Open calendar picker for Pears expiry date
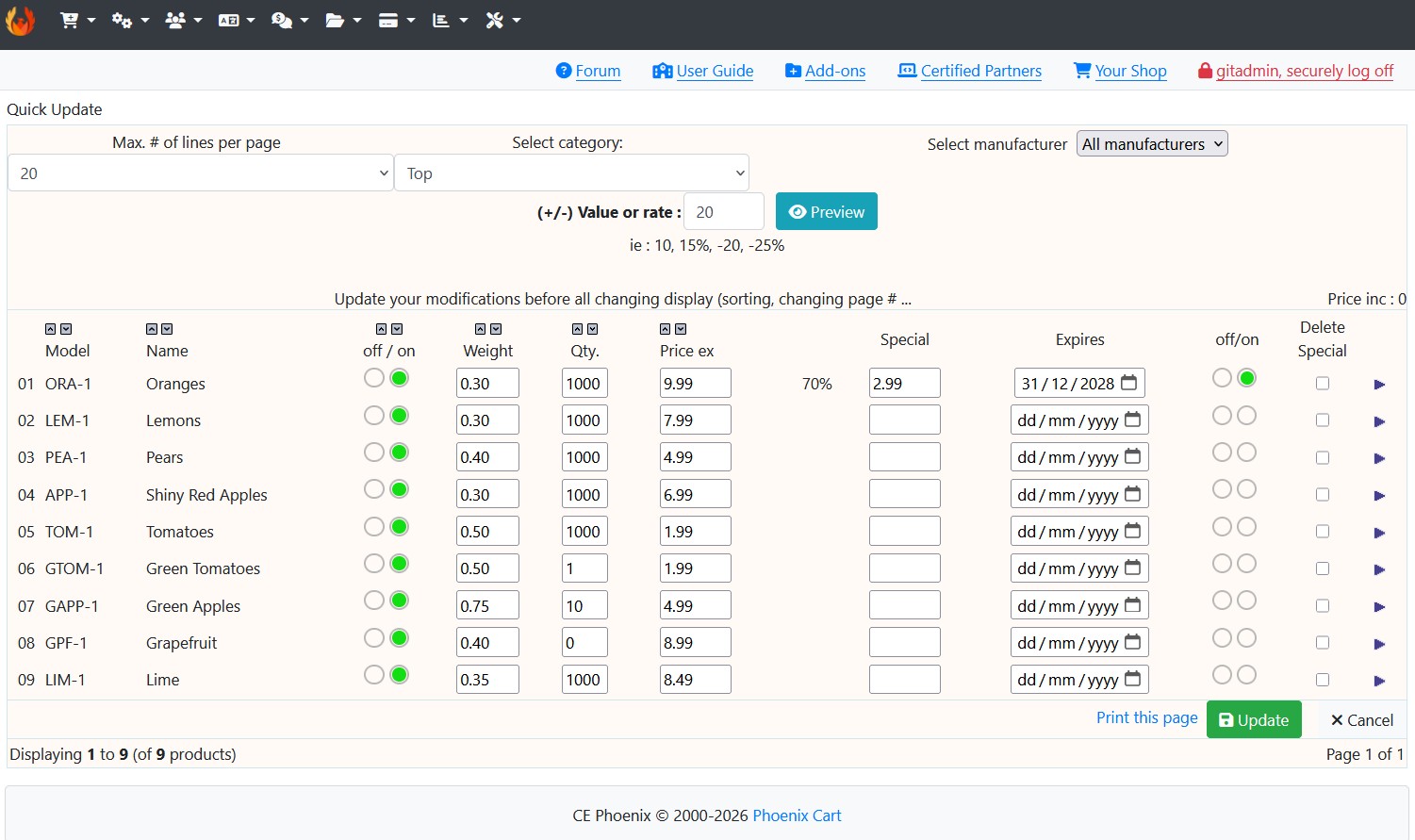 click(x=1132, y=457)
